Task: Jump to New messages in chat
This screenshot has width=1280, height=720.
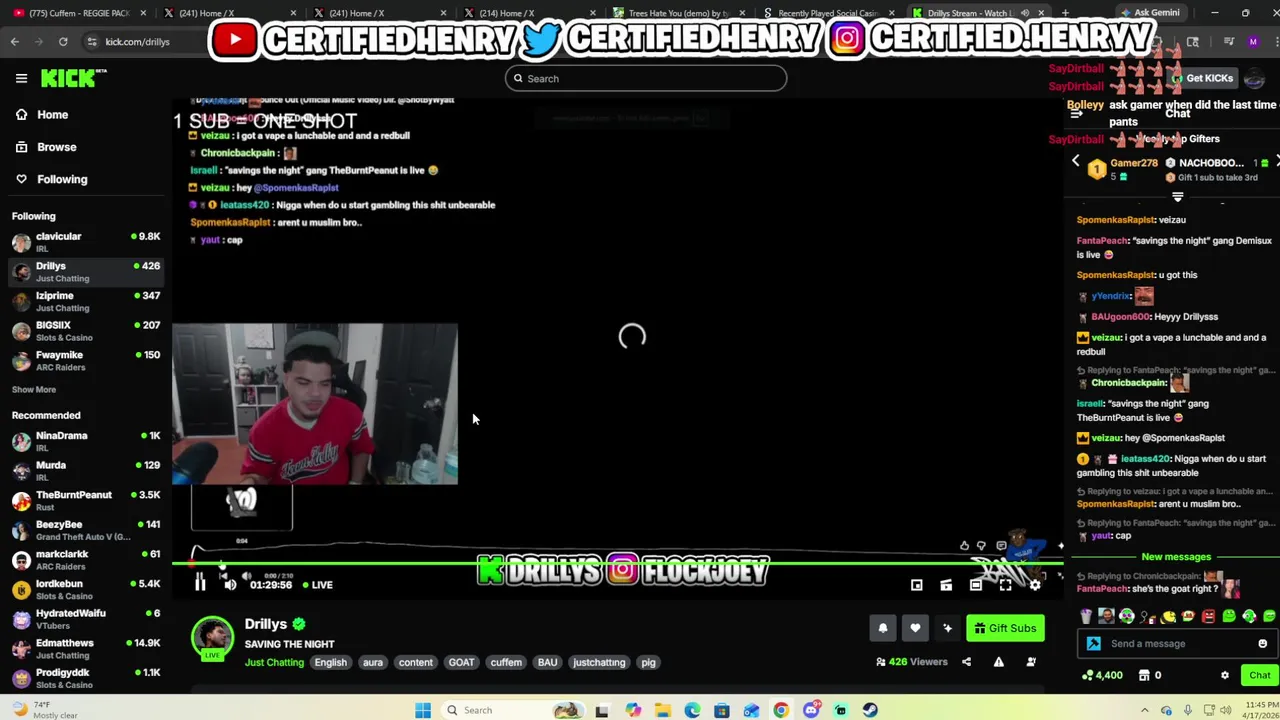Action: (1176, 557)
